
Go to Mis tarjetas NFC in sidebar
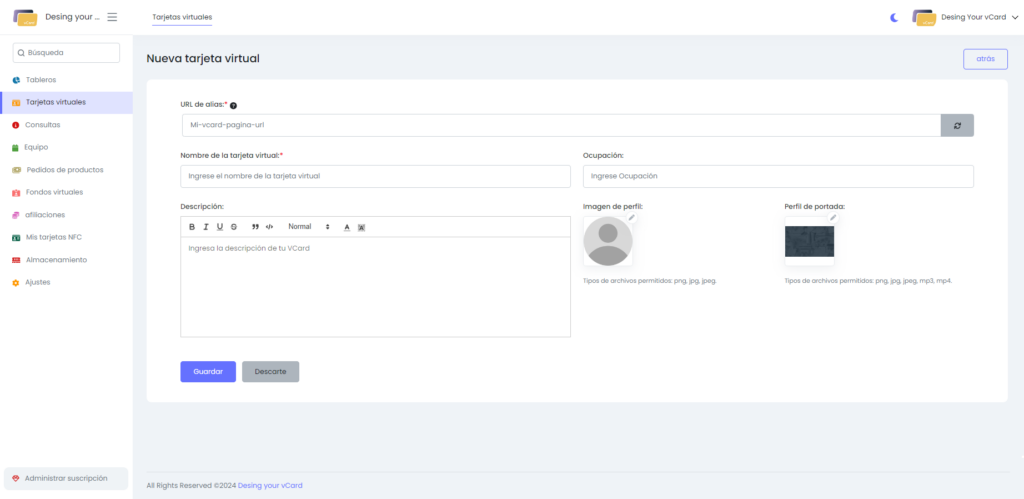coord(54,237)
